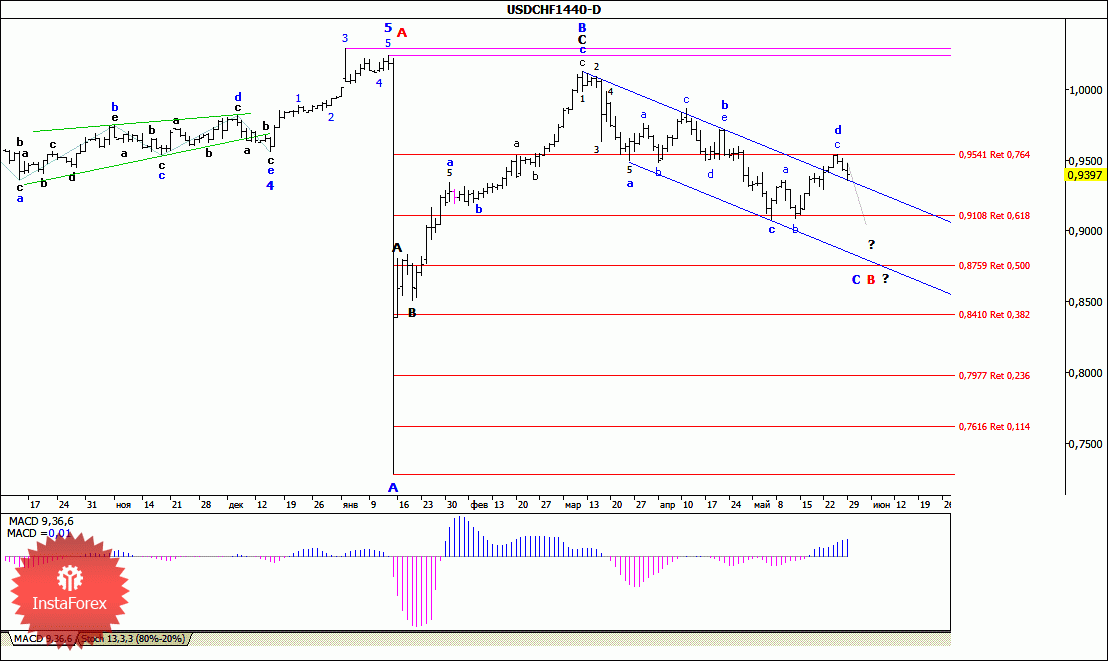1108x661 pixels.
Task: Click the InstaForex logo badge
Action: coord(69,590)
